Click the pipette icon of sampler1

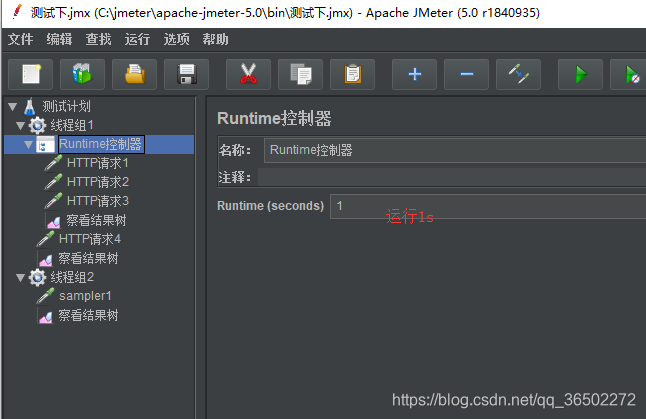45,296
